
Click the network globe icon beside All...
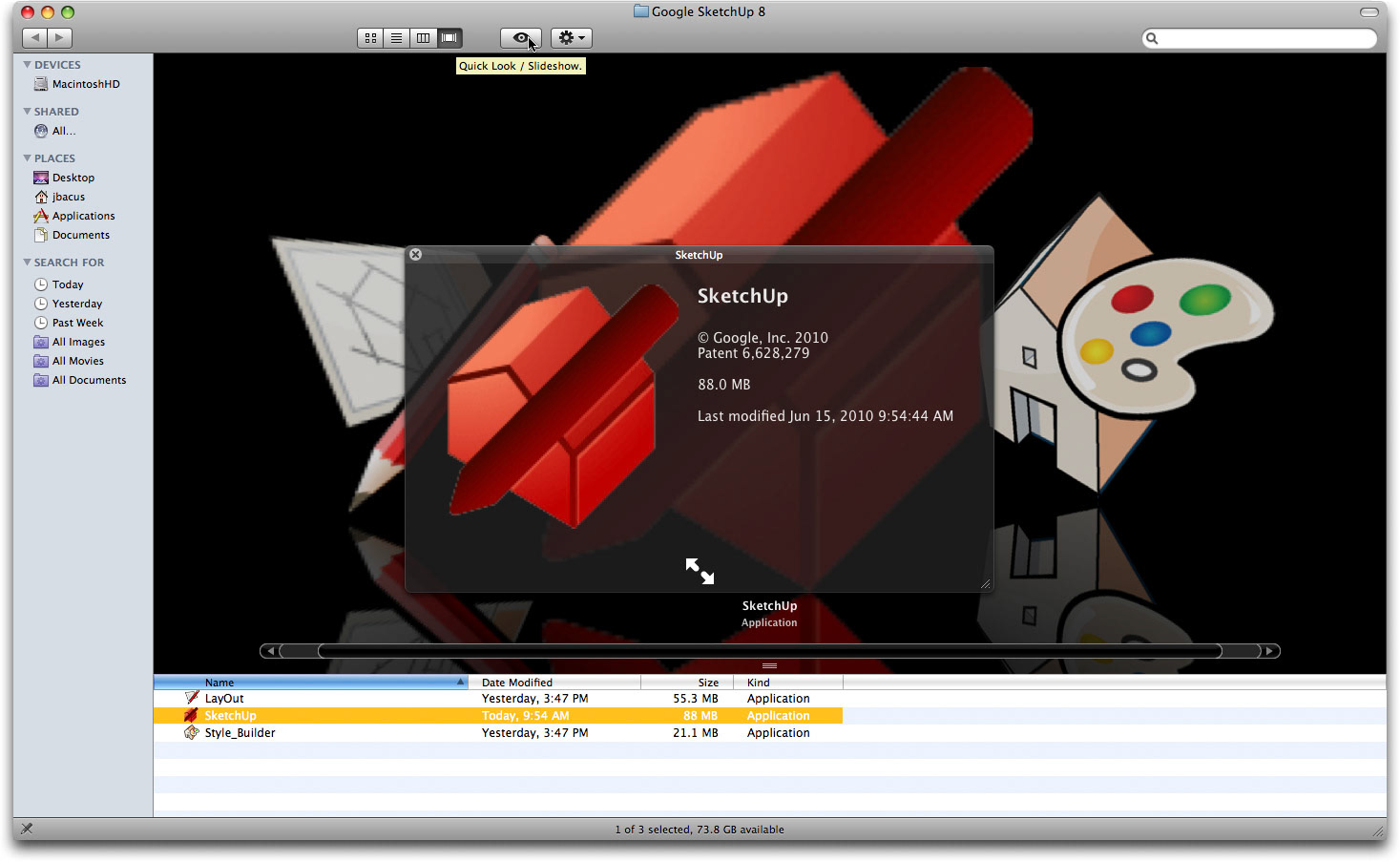coord(41,131)
